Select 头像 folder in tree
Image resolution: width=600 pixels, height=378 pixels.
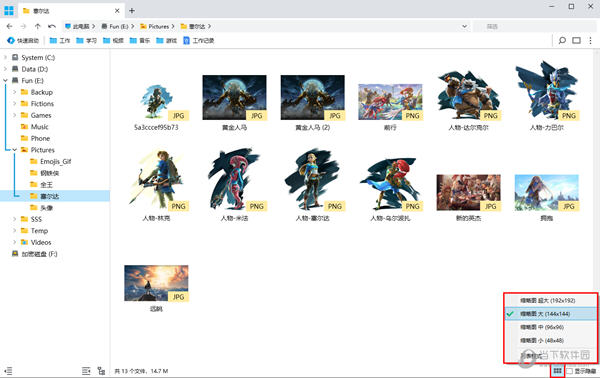point(41,207)
